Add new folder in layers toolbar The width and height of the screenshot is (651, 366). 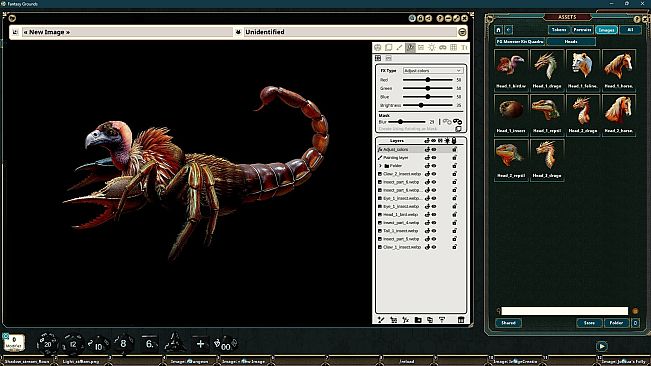click(418, 320)
